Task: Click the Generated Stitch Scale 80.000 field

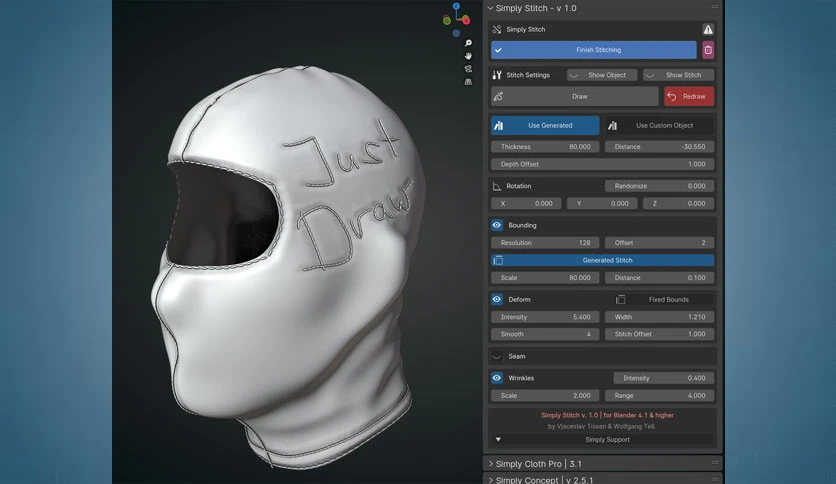Action: [x=545, y=278]
